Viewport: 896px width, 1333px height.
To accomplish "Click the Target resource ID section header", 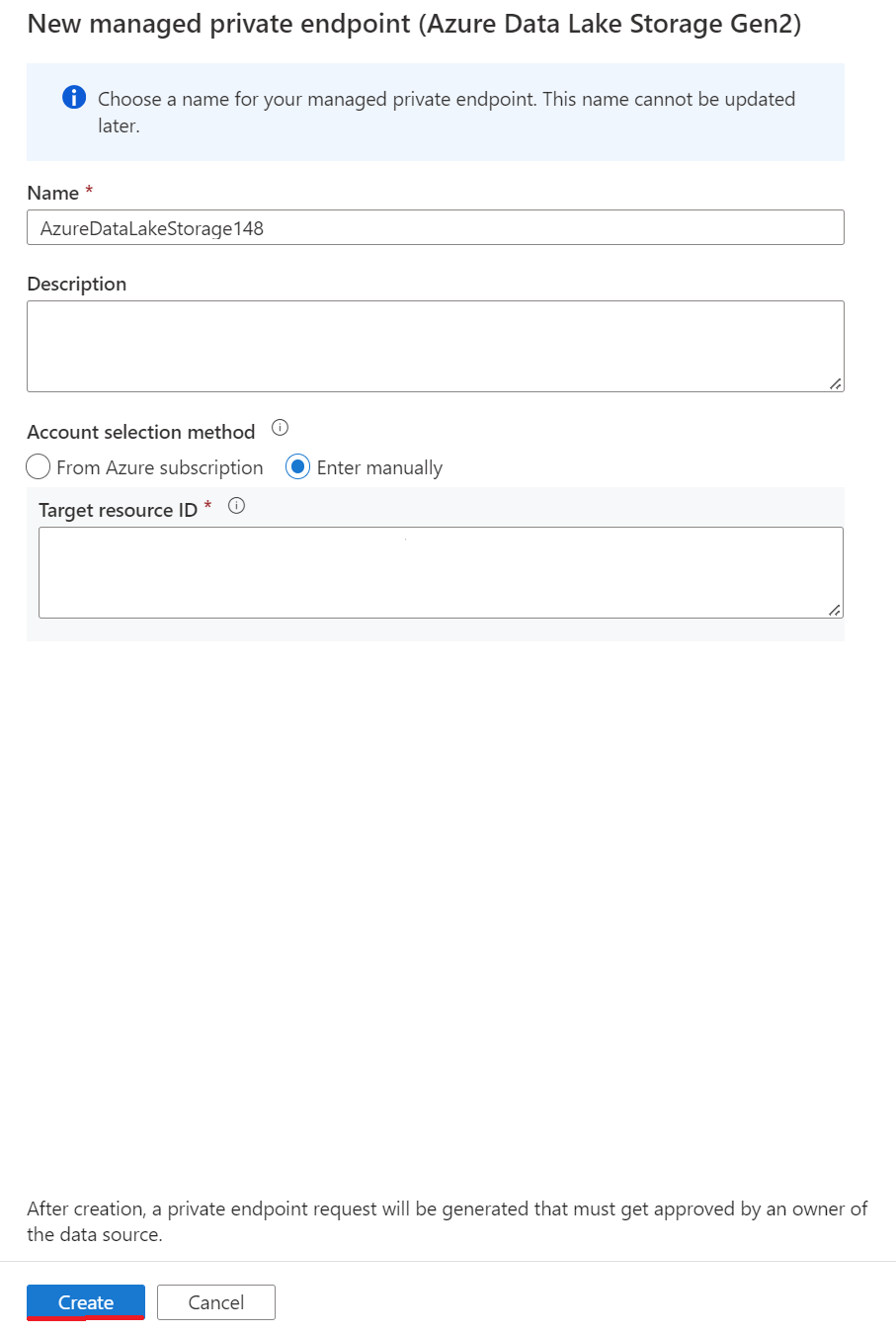I will [114, 509].
